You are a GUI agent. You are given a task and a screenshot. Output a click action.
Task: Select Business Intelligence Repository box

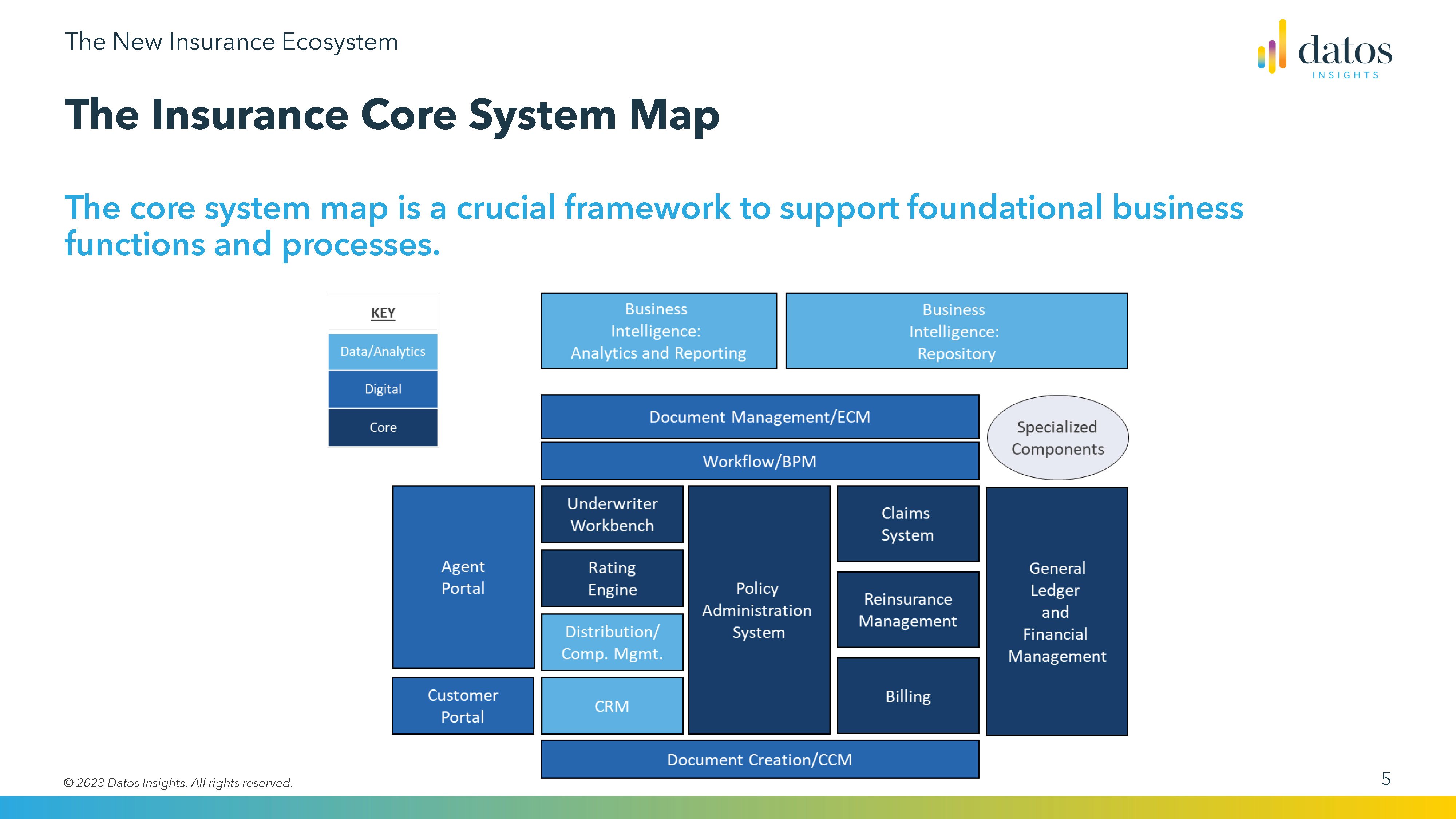956,331
